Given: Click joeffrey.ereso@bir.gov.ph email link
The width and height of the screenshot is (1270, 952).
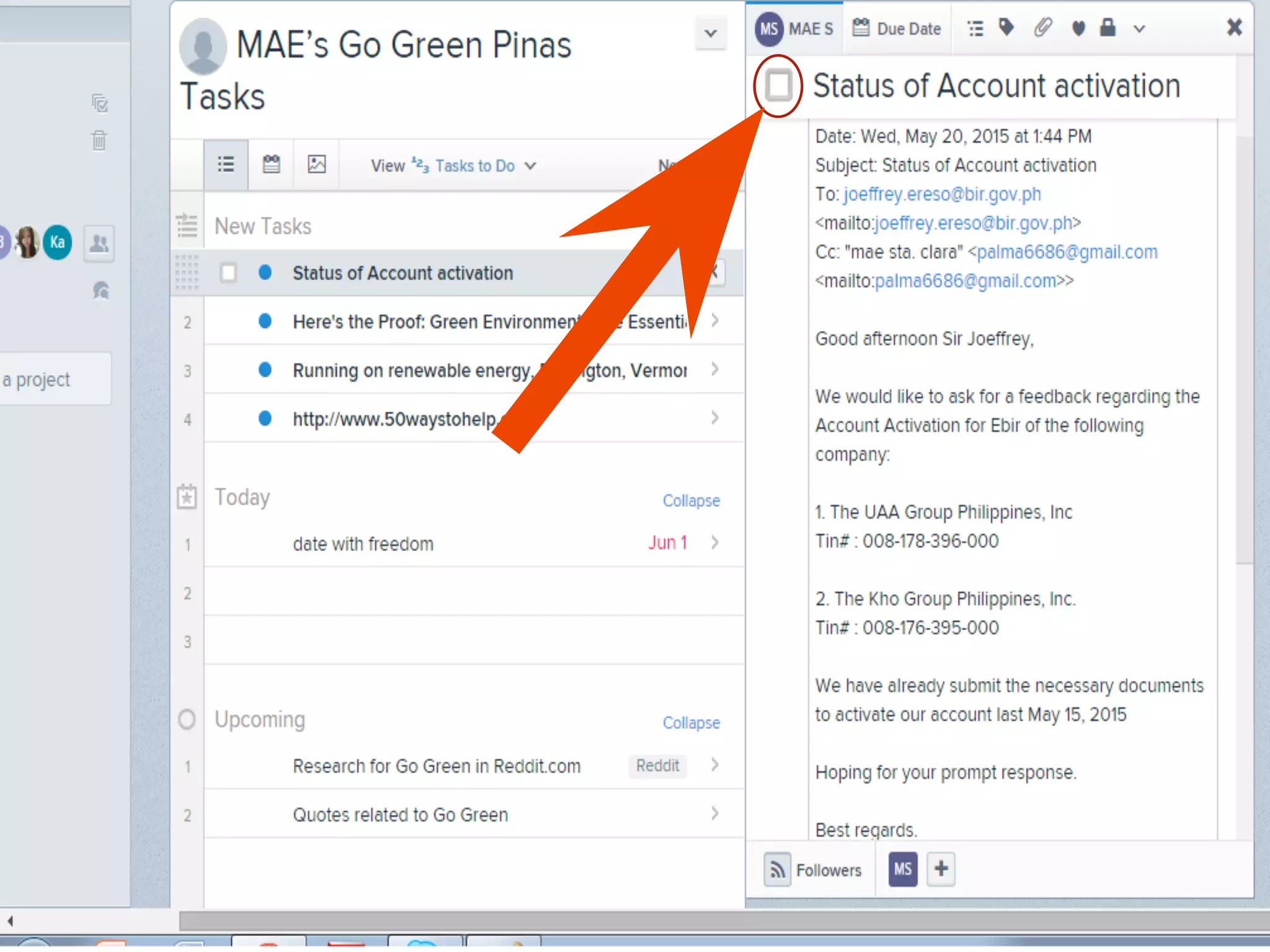Looking at the screenshot, I should (x=942, y=194).
